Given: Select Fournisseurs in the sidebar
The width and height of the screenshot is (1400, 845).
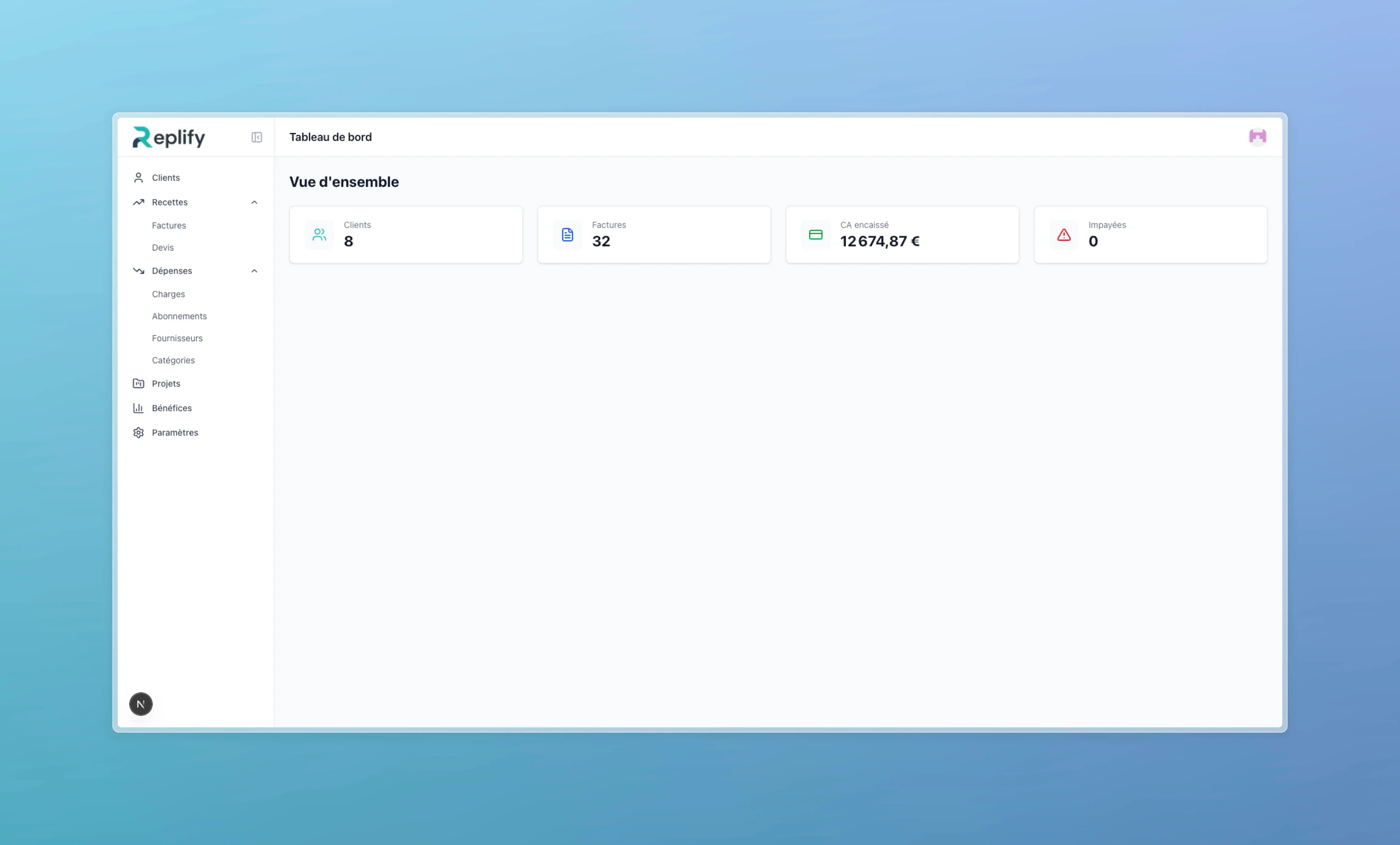Looking at the screenshot, I should coord(177,339).
